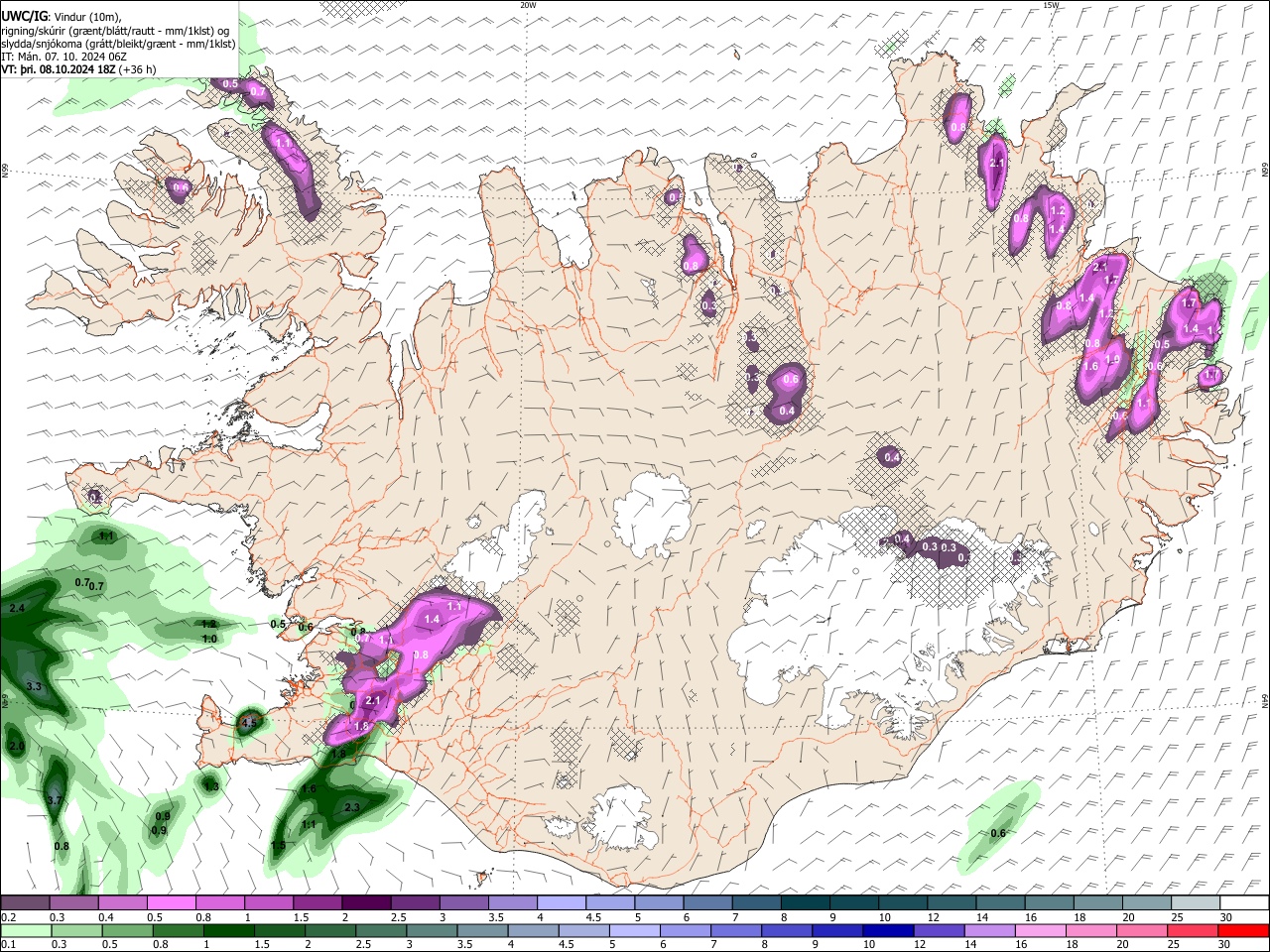The height and width of the screenshot is (952, 1270).
Task: Choose the 7 swatch in the rain legend
Action: click(x=735, y=930)
